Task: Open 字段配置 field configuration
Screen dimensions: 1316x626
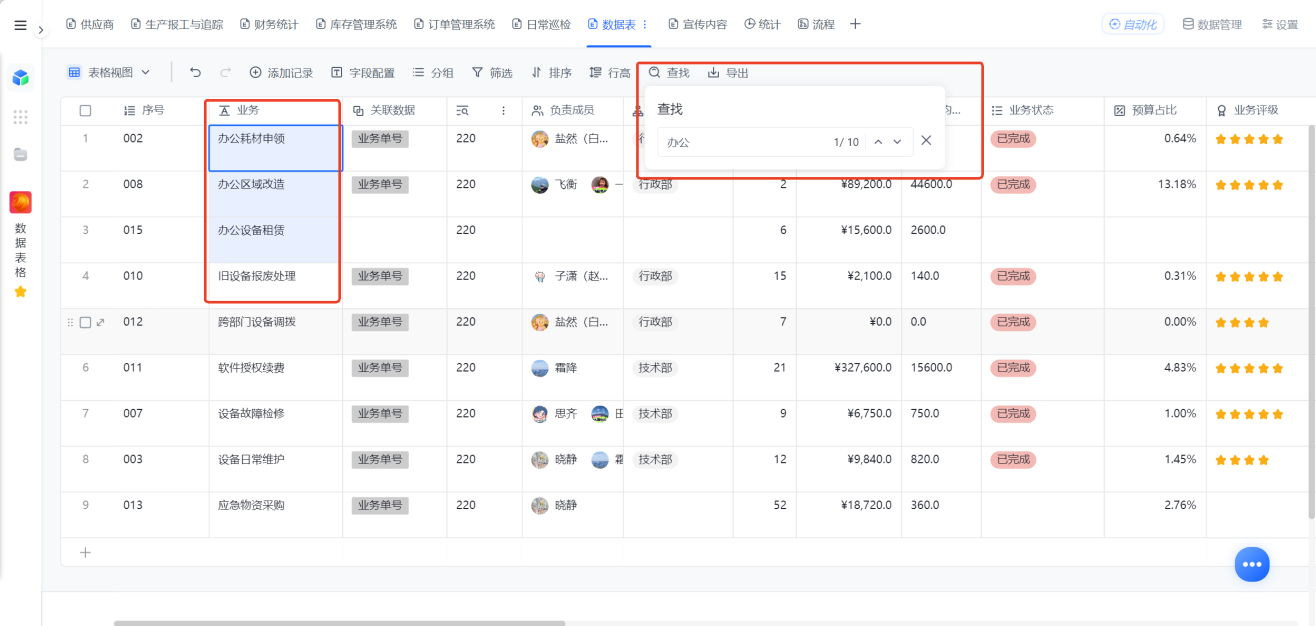Action: point(363,73)
